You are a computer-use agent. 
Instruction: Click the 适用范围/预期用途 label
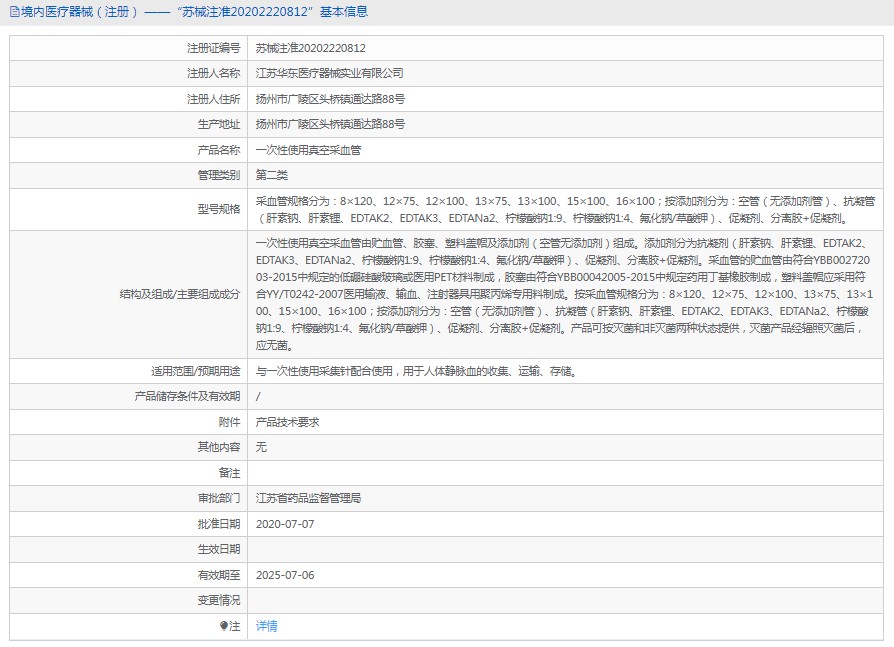pyautogui.click(x=196, y=371)
